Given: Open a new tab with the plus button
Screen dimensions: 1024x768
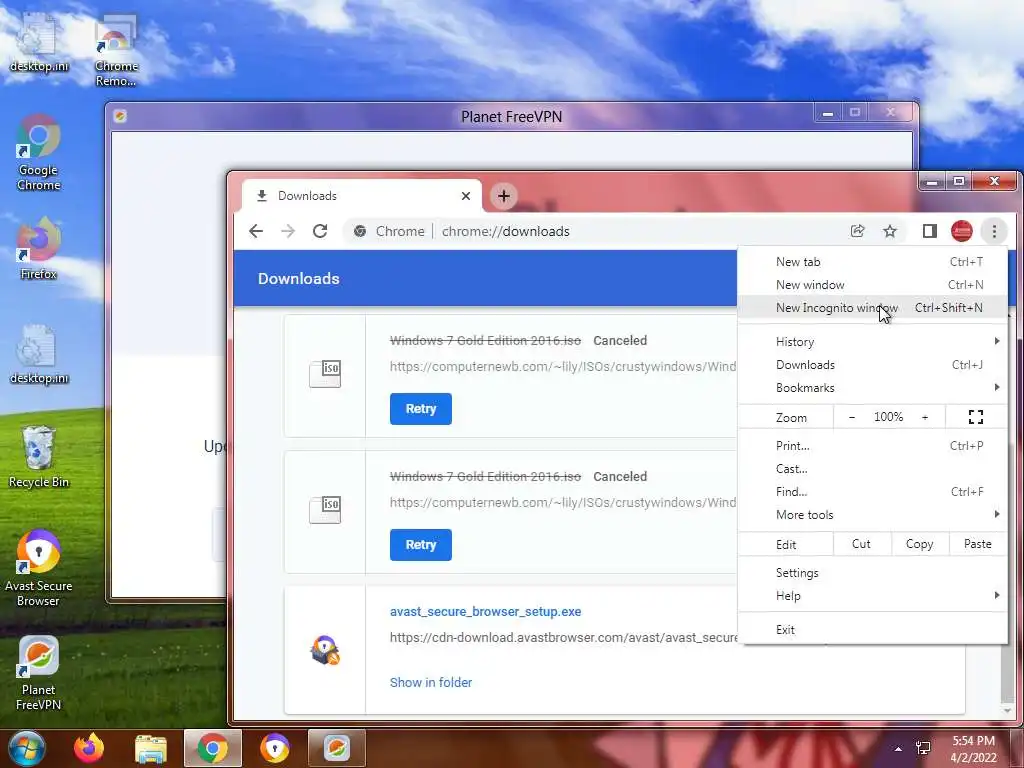Looking at the screenshot, I should pos(504,196).
